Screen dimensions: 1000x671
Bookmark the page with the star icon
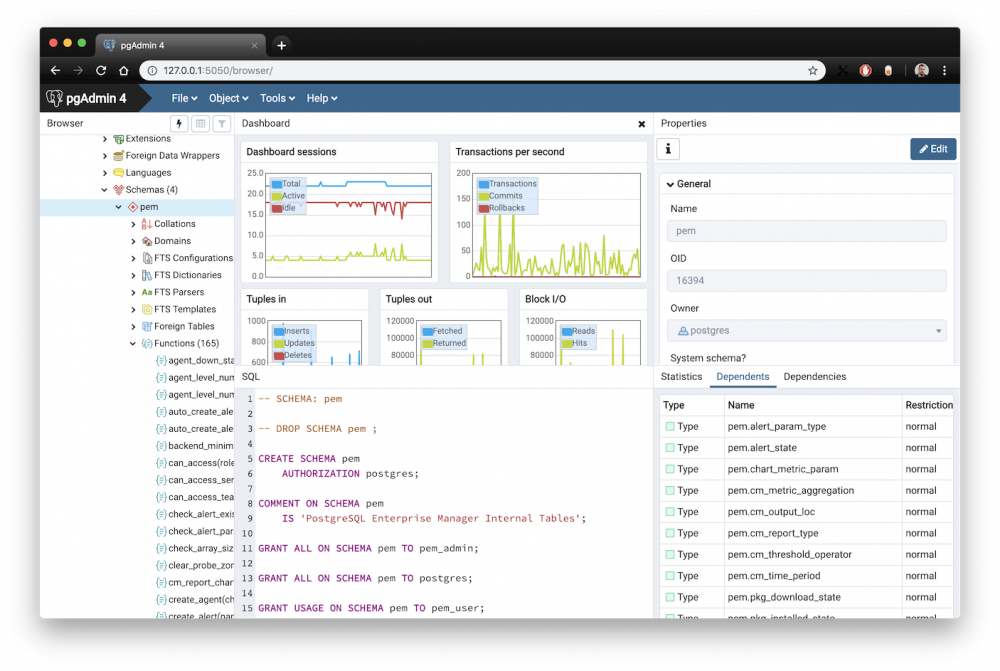812,71
